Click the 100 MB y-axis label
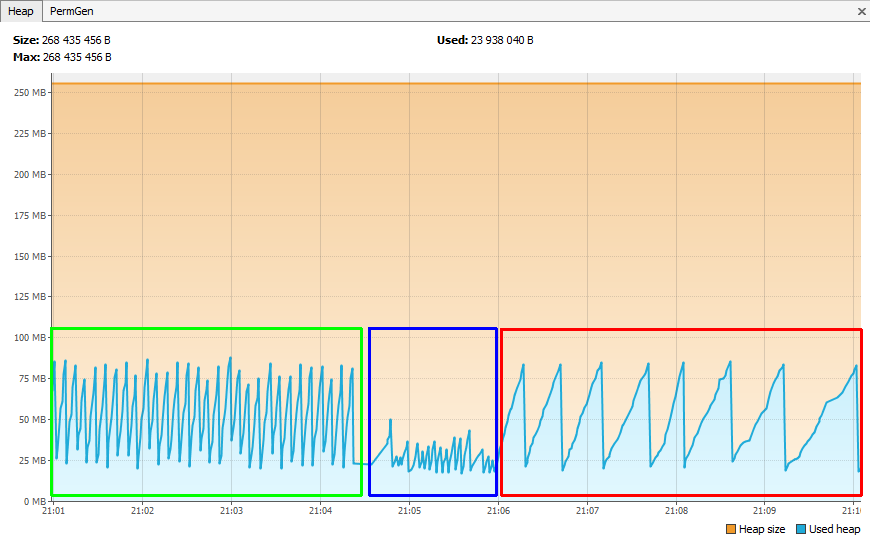This screenshot has height=543, width=870. coord(30,338)
